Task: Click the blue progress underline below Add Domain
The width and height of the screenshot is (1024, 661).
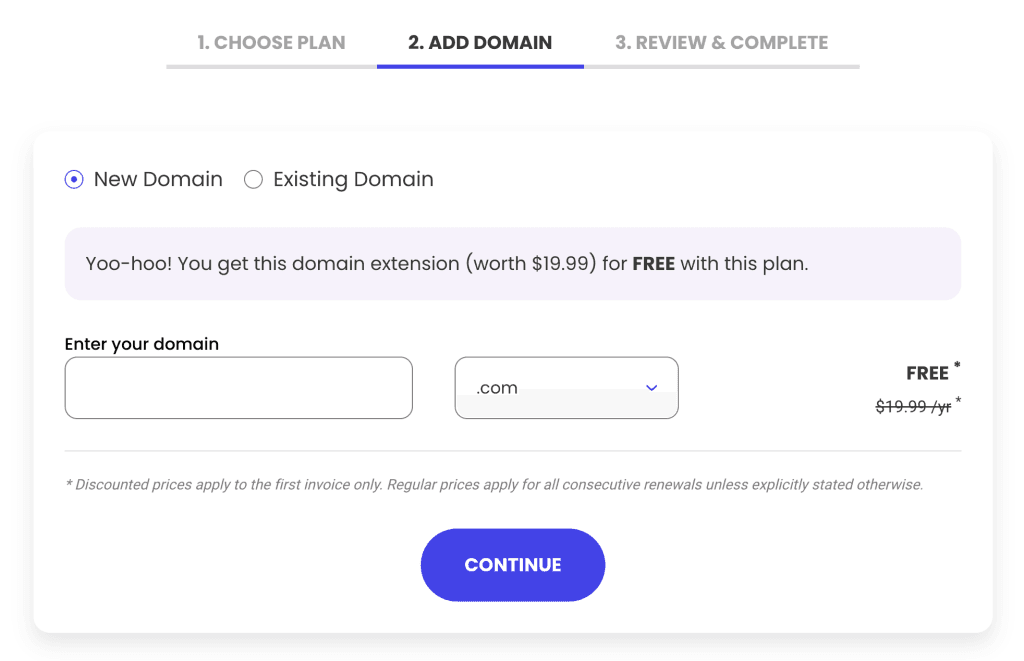Action: tap(480, 66)
